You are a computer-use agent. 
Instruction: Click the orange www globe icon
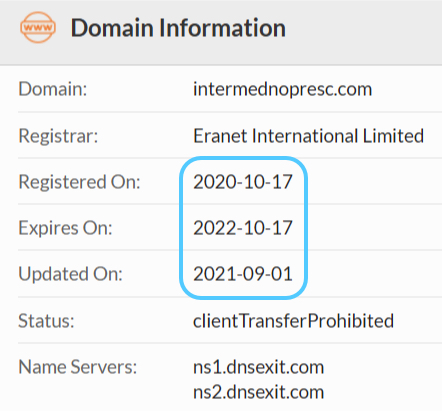click(x=38, y=27)
